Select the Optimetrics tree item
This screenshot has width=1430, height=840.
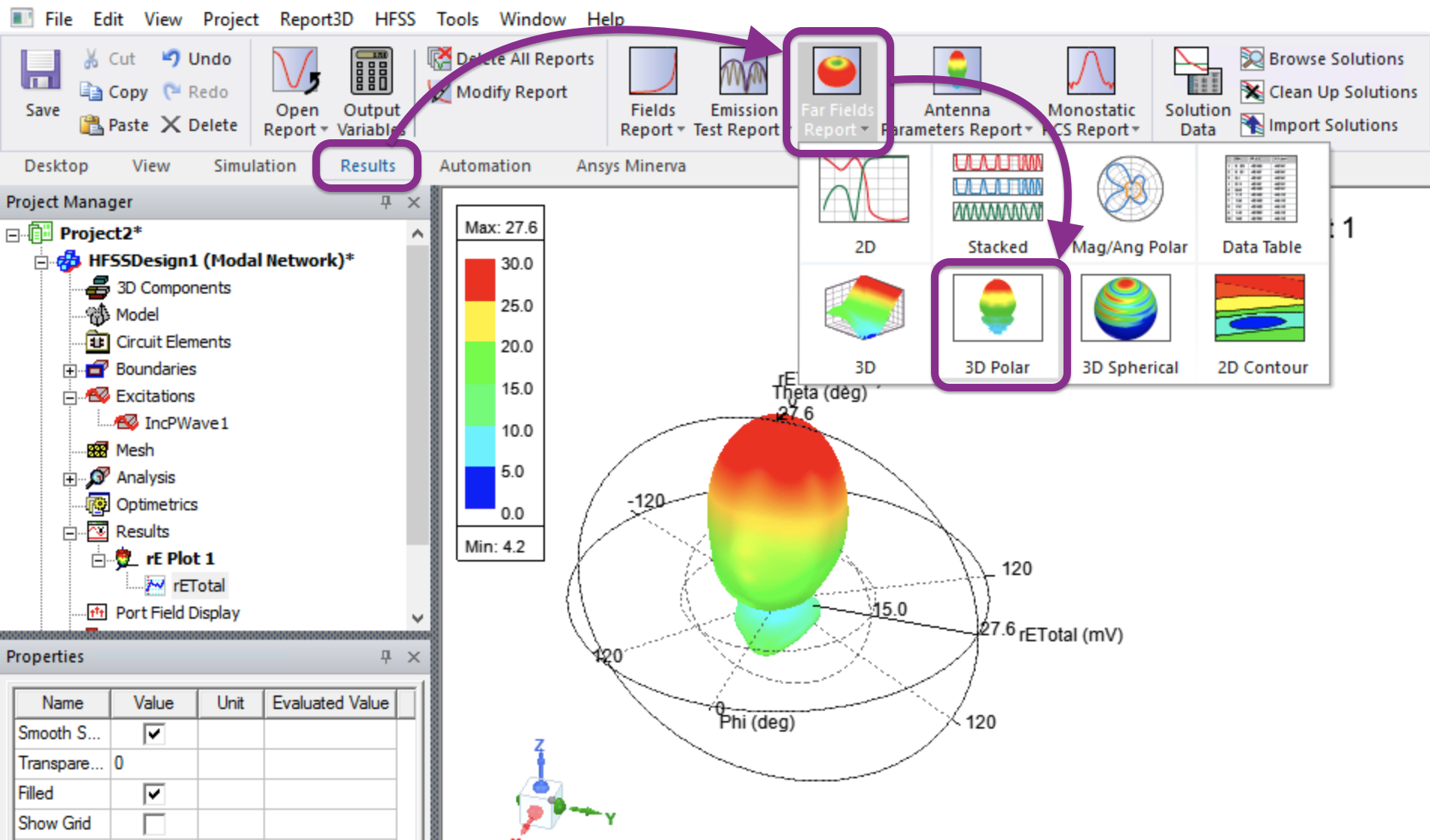[157, 504]
